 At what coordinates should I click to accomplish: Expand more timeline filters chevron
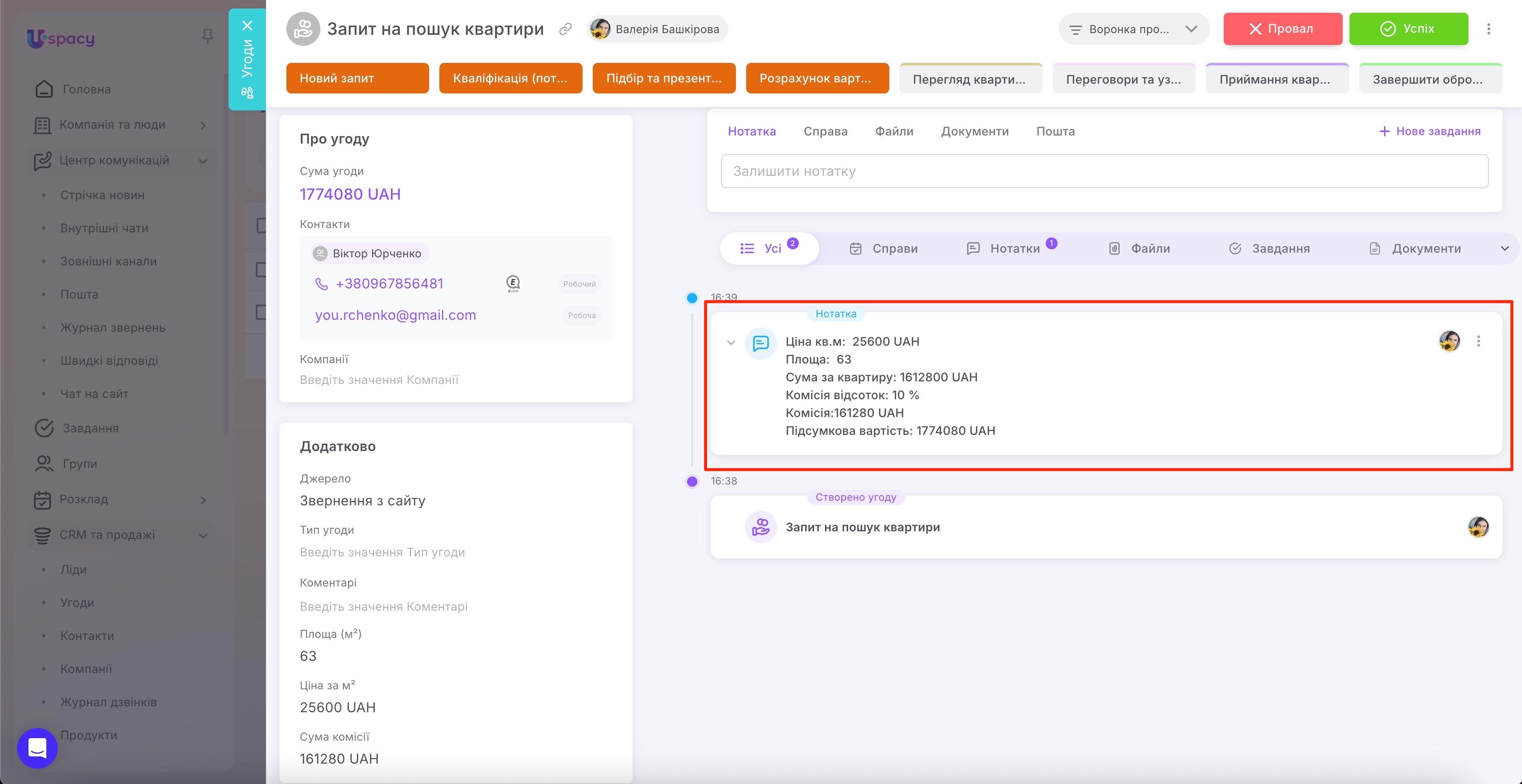[x=1505, y=248]
